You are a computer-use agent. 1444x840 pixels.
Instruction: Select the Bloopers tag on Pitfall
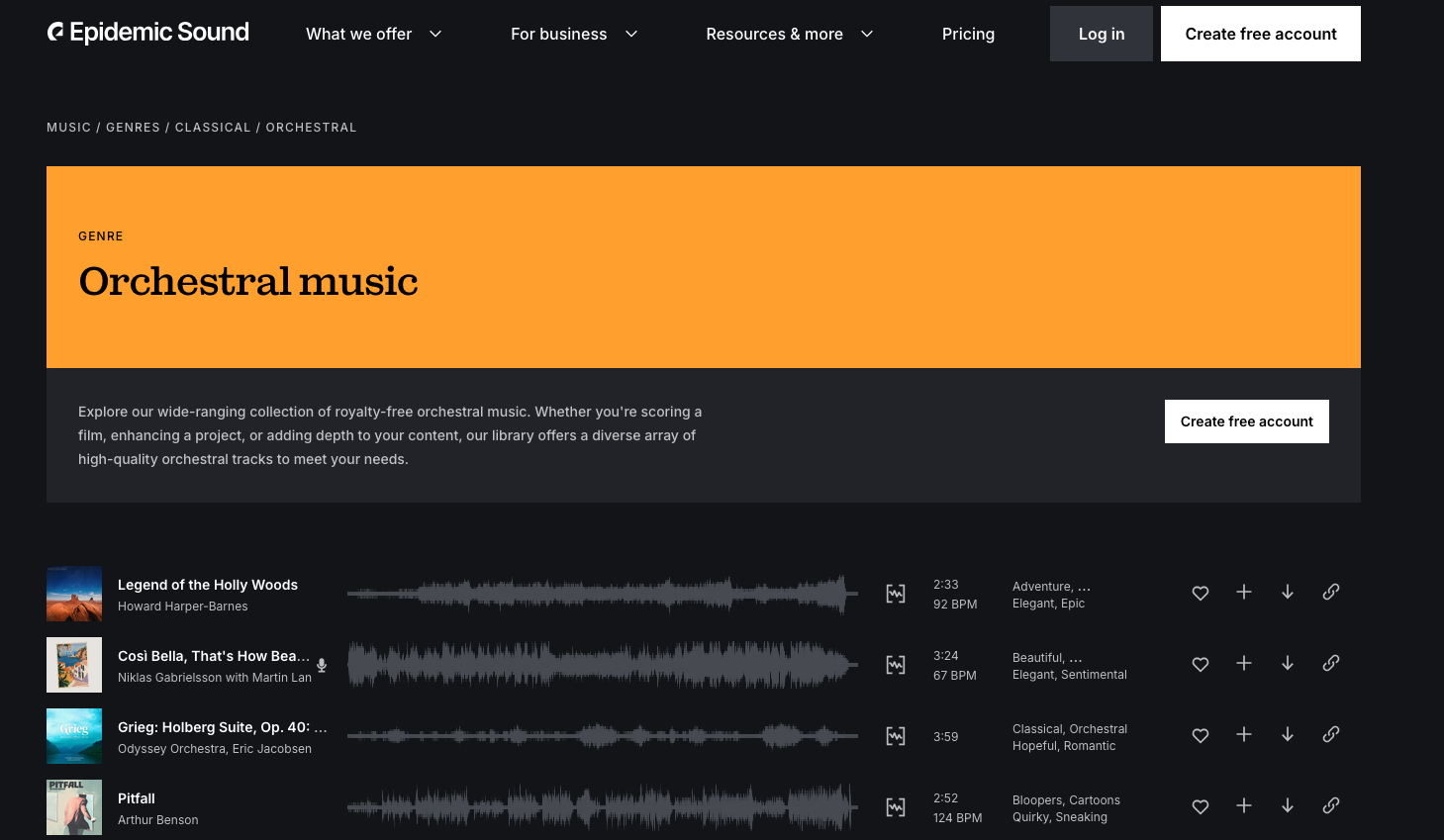(x=1038, y=800)
